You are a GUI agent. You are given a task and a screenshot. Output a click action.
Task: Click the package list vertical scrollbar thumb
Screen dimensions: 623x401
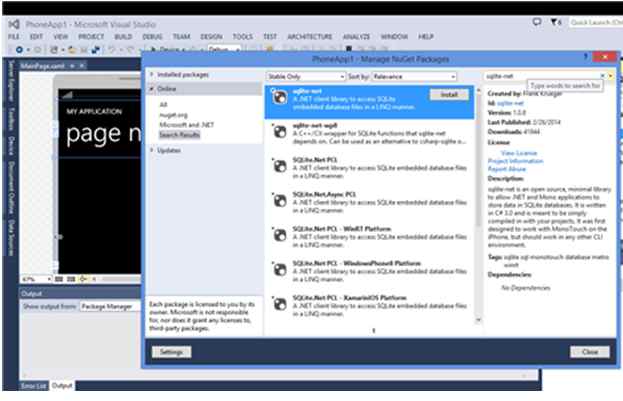(x=478, y=159)
